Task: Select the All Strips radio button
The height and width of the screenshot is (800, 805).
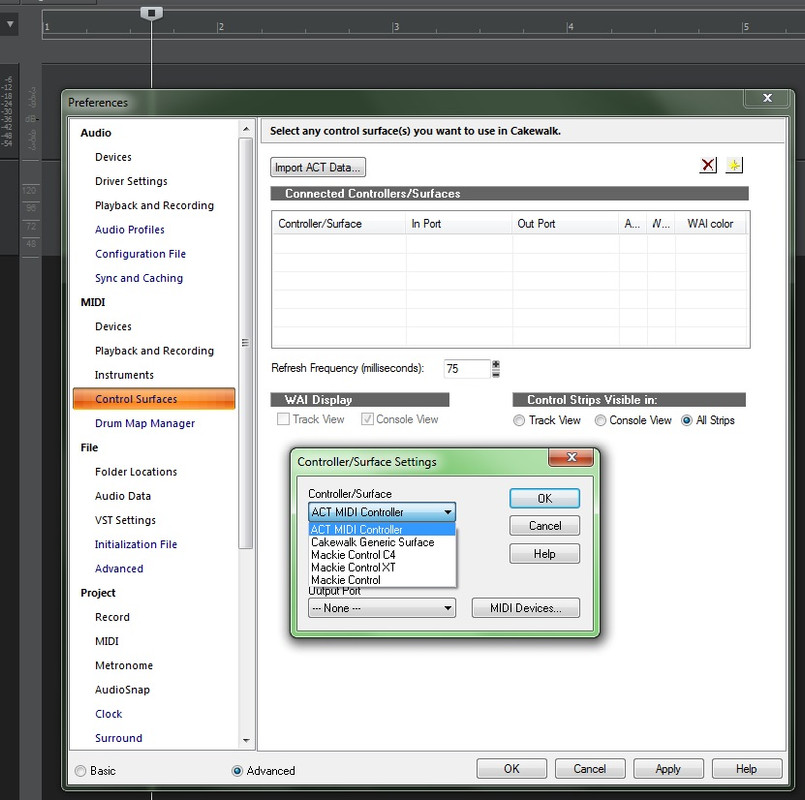Action: click(x=687, y=420)
